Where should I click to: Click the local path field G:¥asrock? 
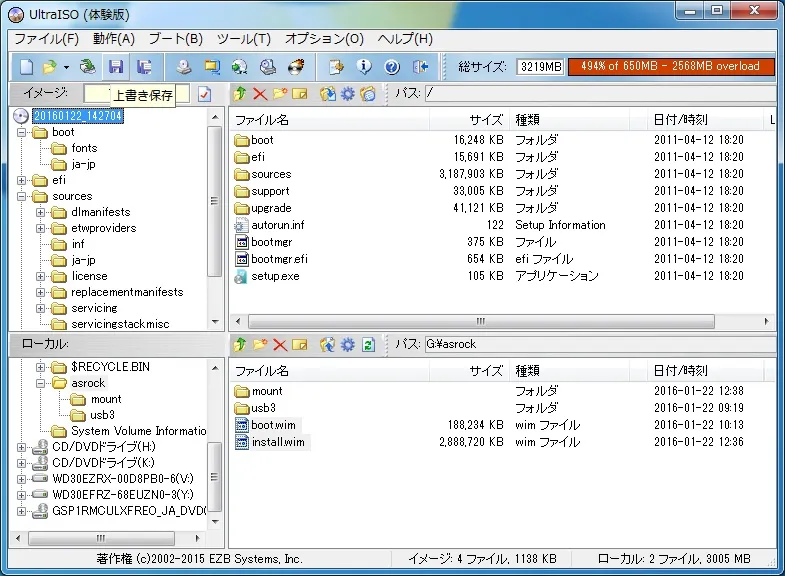[600, 344]
